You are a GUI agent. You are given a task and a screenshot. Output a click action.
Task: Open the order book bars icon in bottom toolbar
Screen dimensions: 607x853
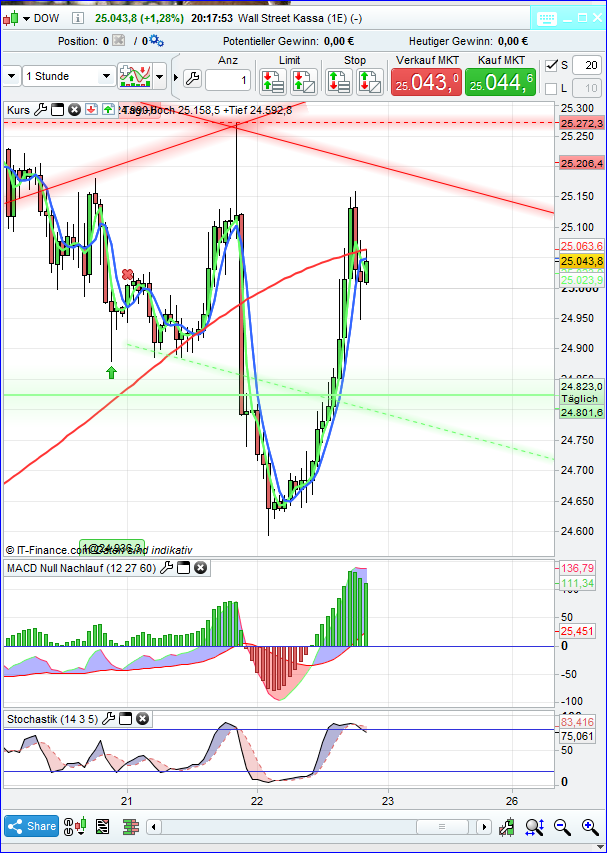(x=129, y=827)
